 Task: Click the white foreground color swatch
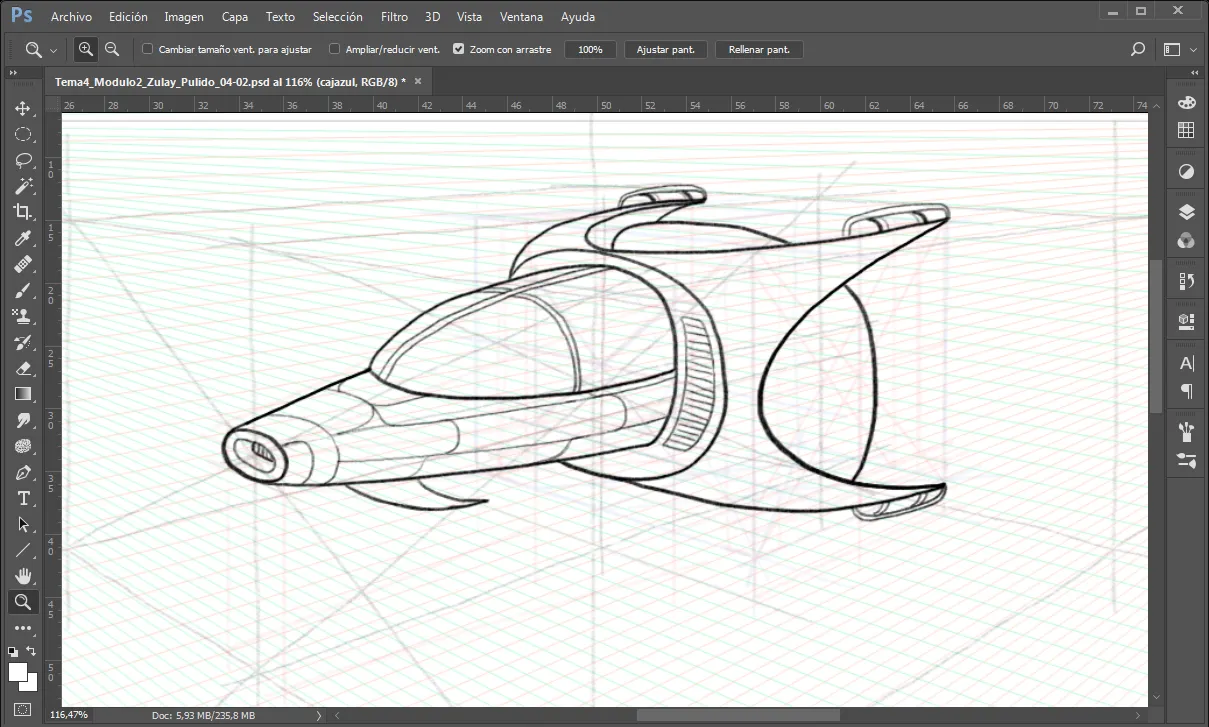point(17,671)
